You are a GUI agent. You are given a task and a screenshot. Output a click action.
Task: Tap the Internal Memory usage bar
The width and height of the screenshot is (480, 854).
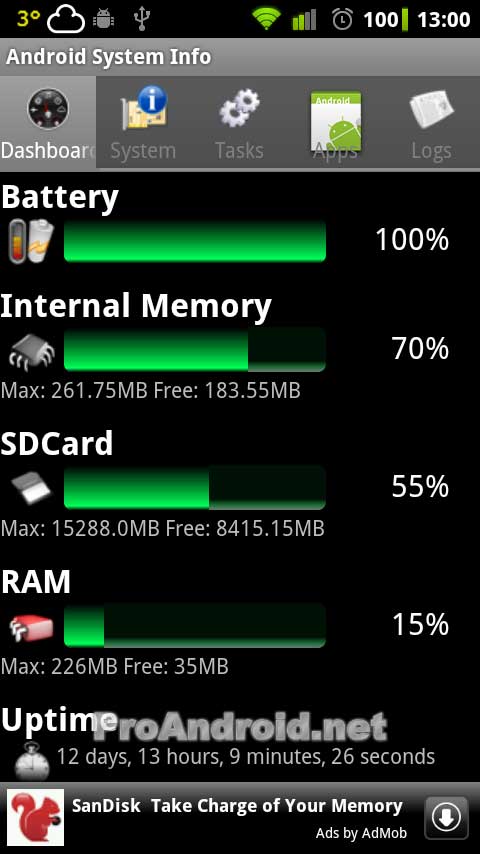195,350
